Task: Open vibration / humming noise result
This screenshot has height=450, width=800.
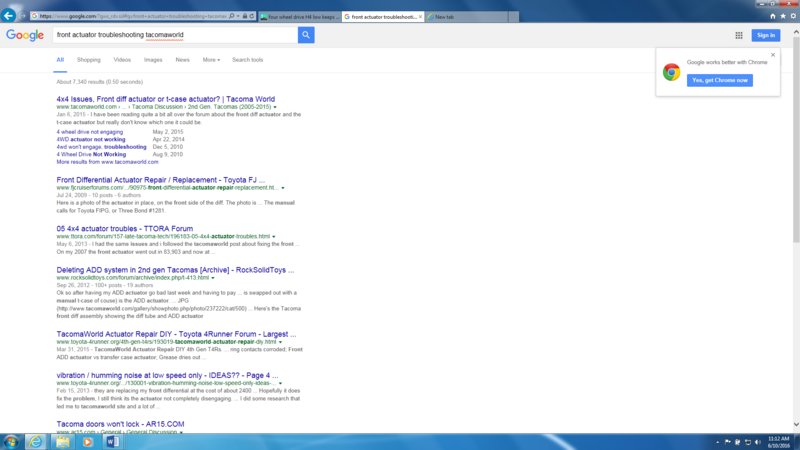Action: click(167, 375)
